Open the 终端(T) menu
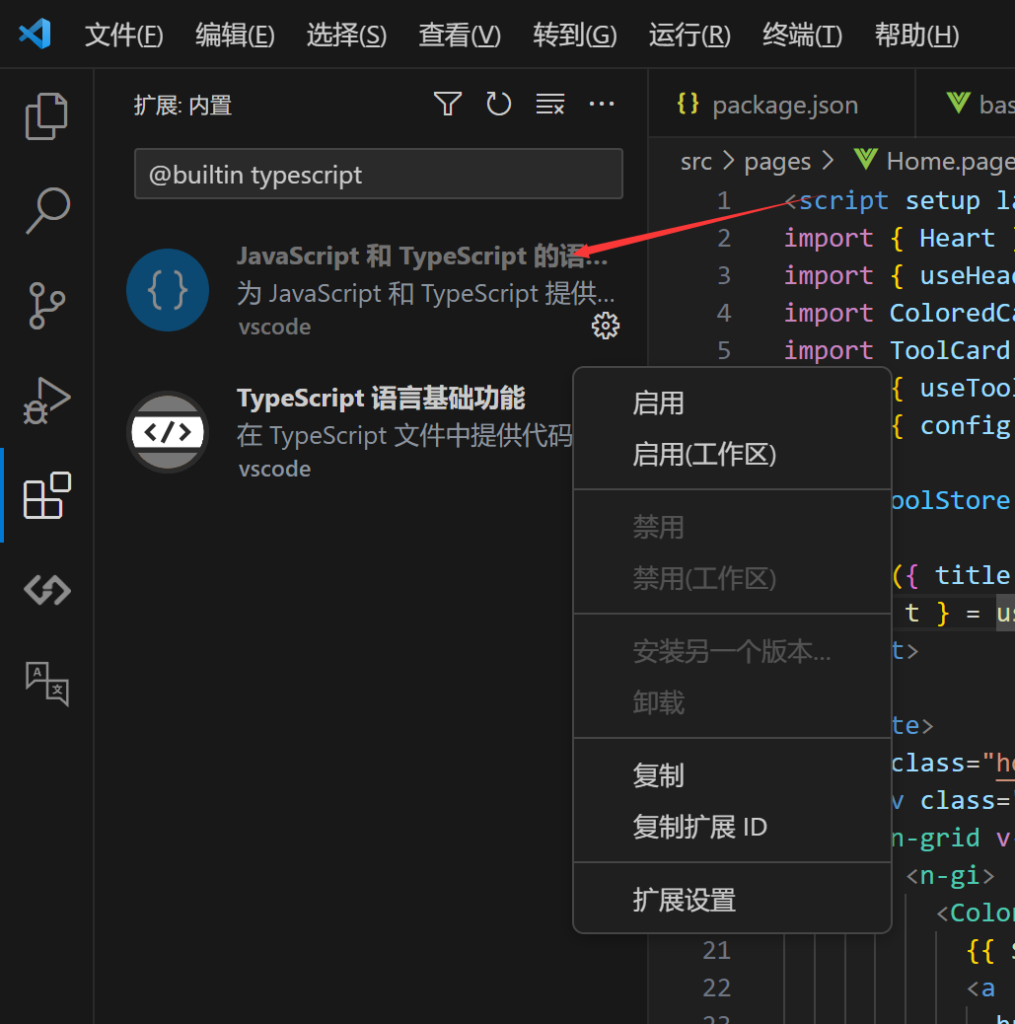The image size is (1015, 1024). point(803,35)
